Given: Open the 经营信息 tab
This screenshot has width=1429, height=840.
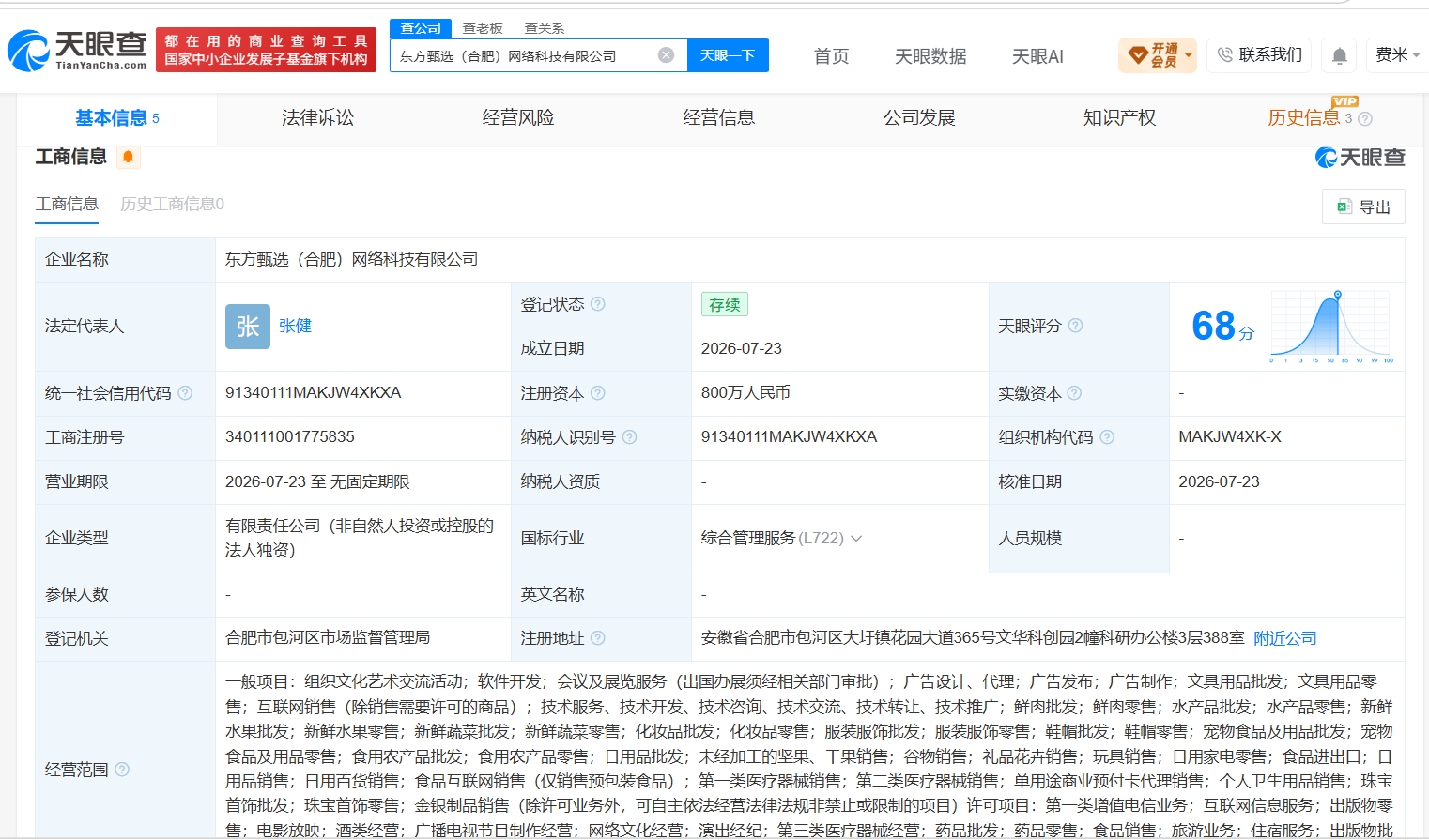Looking at the screenshot, I should (x=718, y=118).
